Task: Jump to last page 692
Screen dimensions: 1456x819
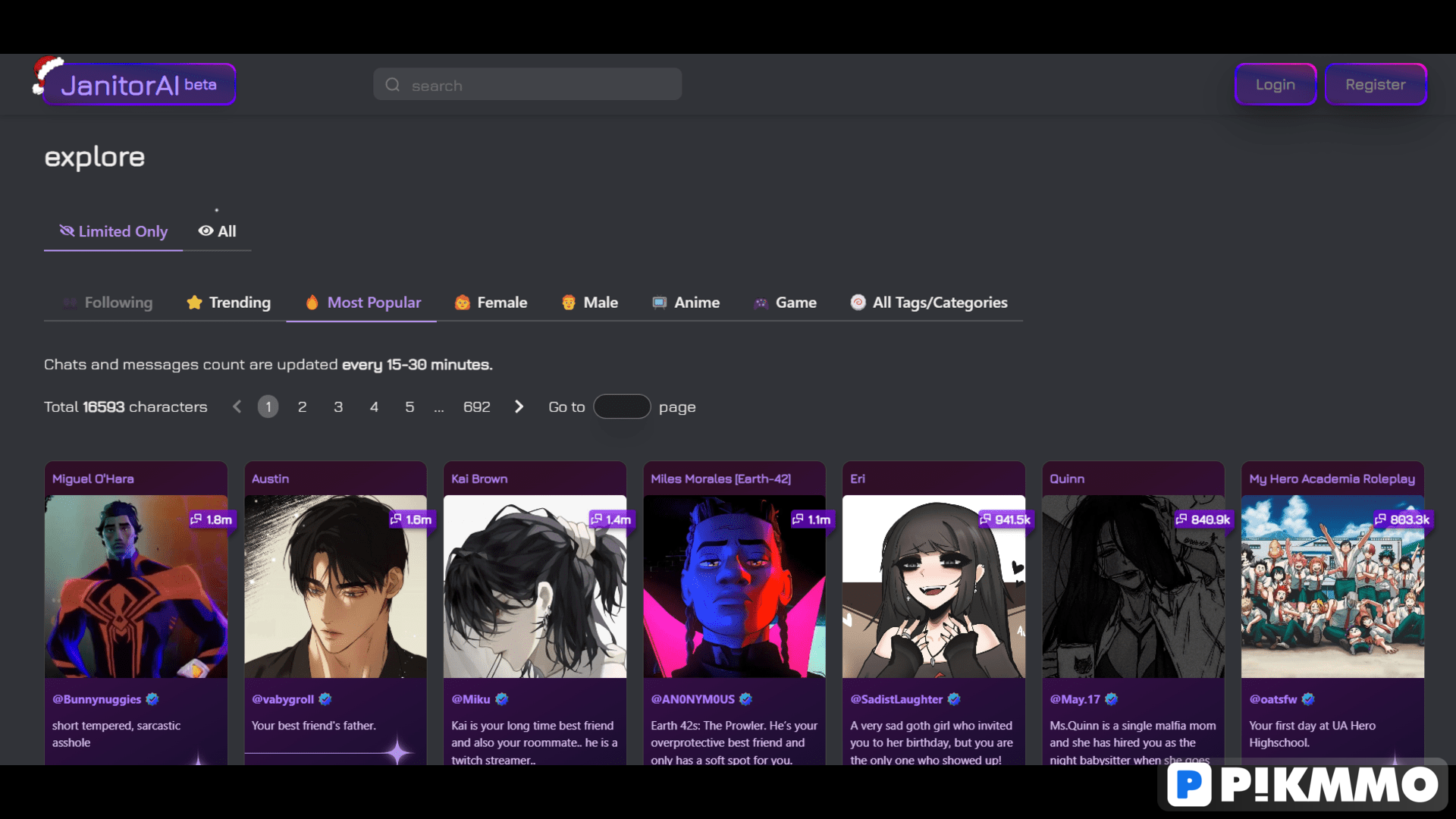Action: click(x=477, y=406)
